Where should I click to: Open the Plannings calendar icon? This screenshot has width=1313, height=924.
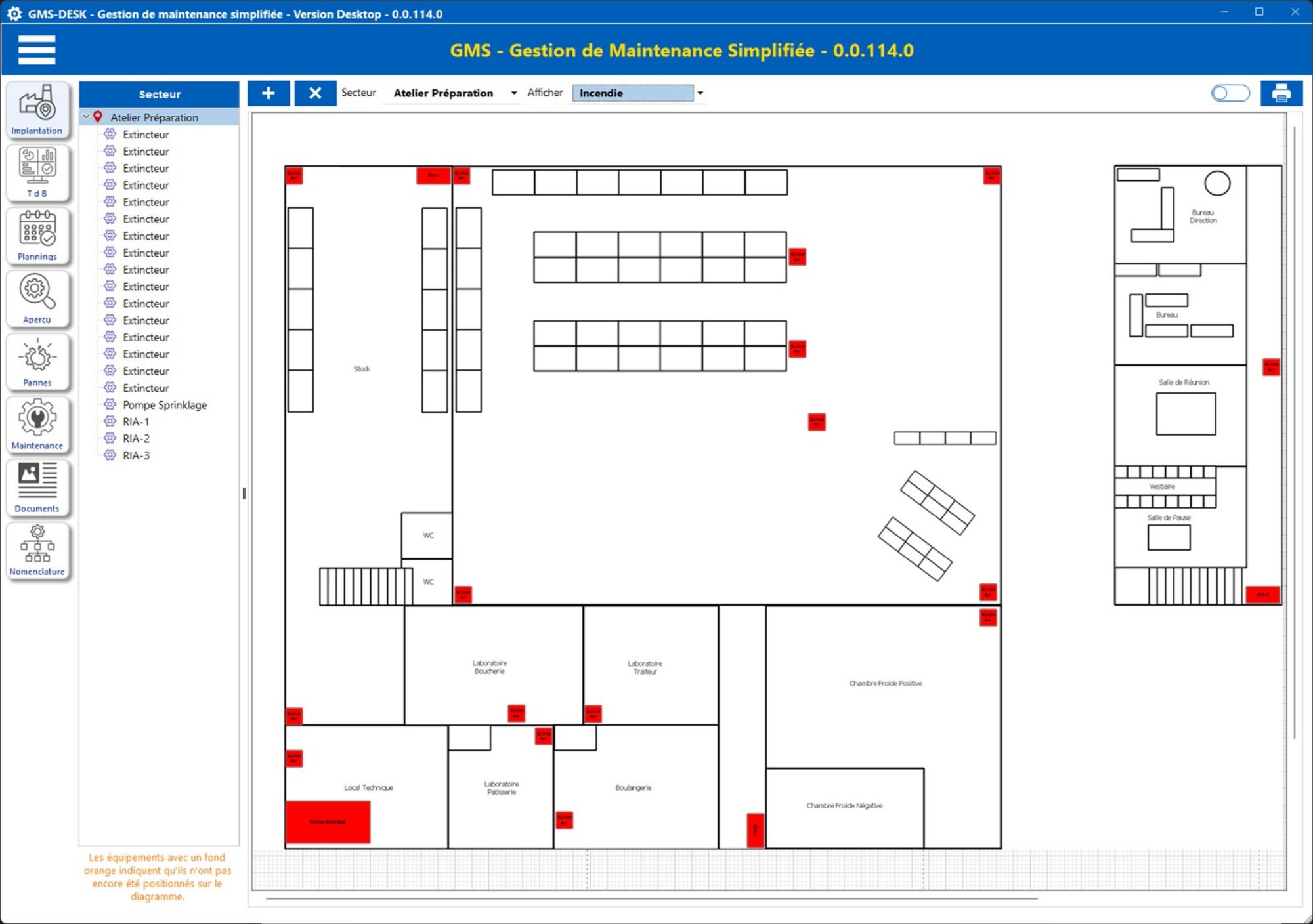point(37,235)
